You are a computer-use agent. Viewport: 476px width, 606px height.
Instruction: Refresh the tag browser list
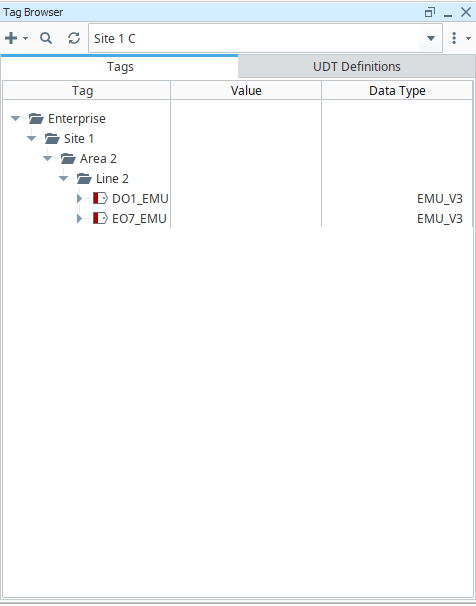[74, 38]
